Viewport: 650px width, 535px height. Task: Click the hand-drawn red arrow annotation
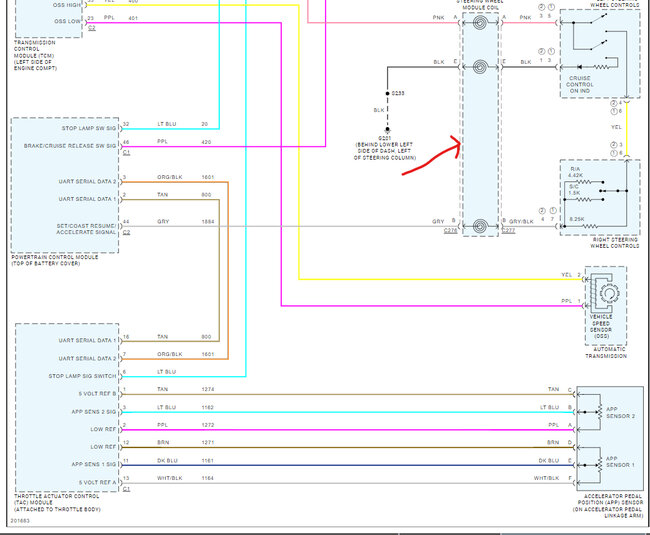[x=432, y=156]
